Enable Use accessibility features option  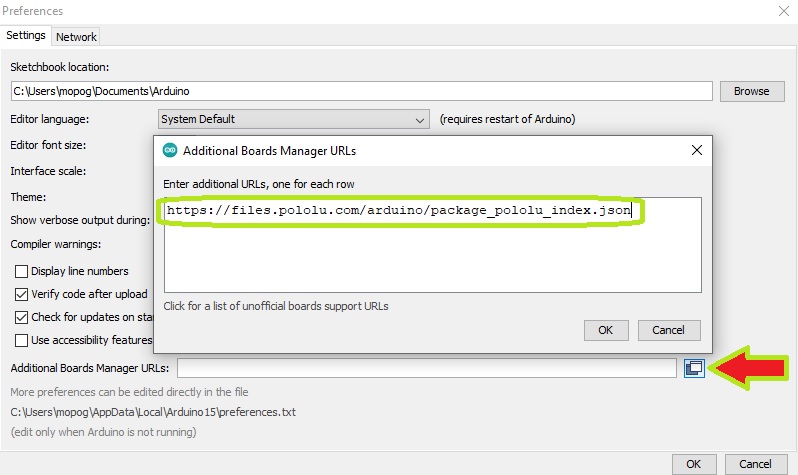21,340
